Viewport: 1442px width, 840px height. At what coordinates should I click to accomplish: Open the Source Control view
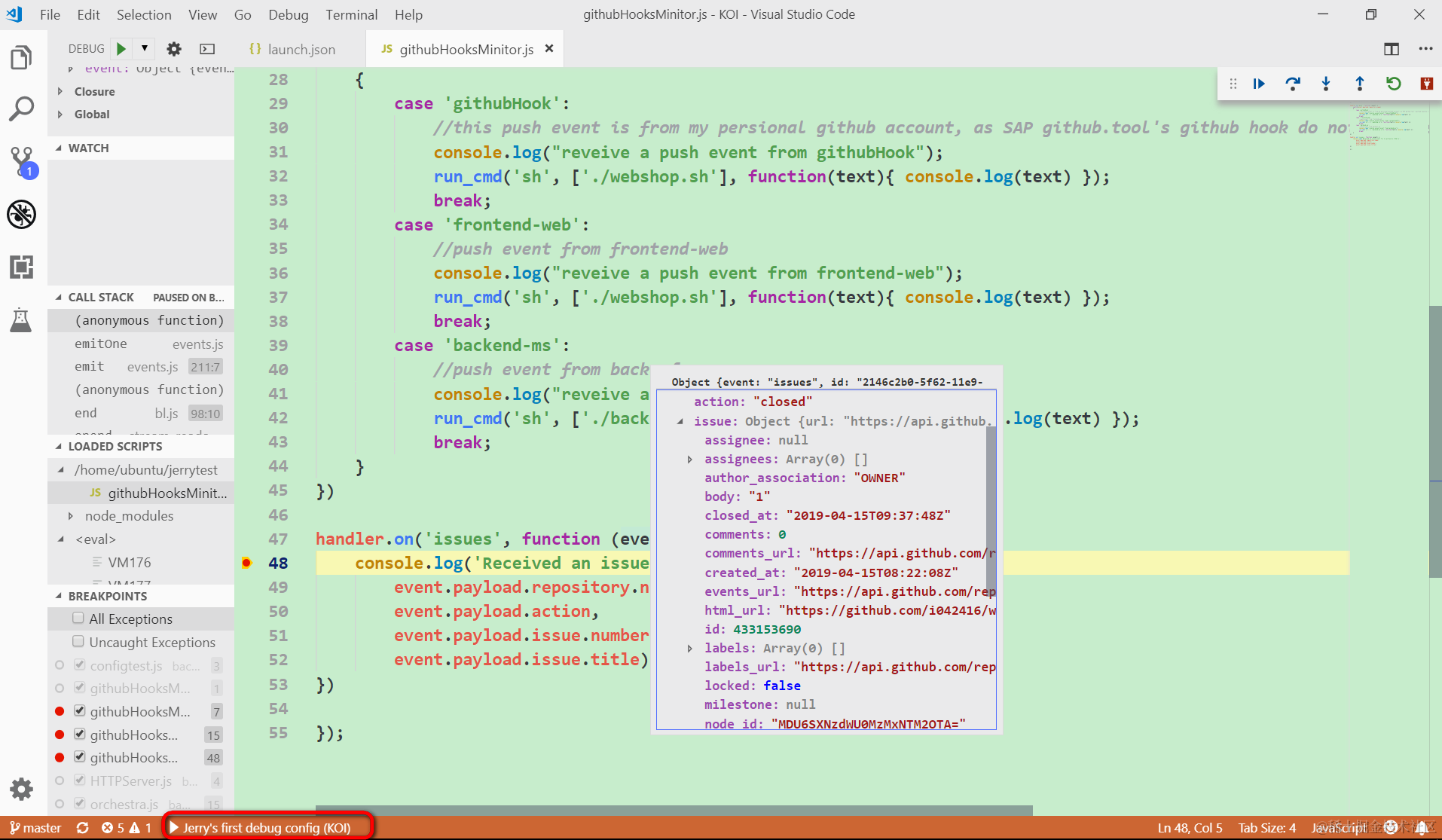(21, 161)
